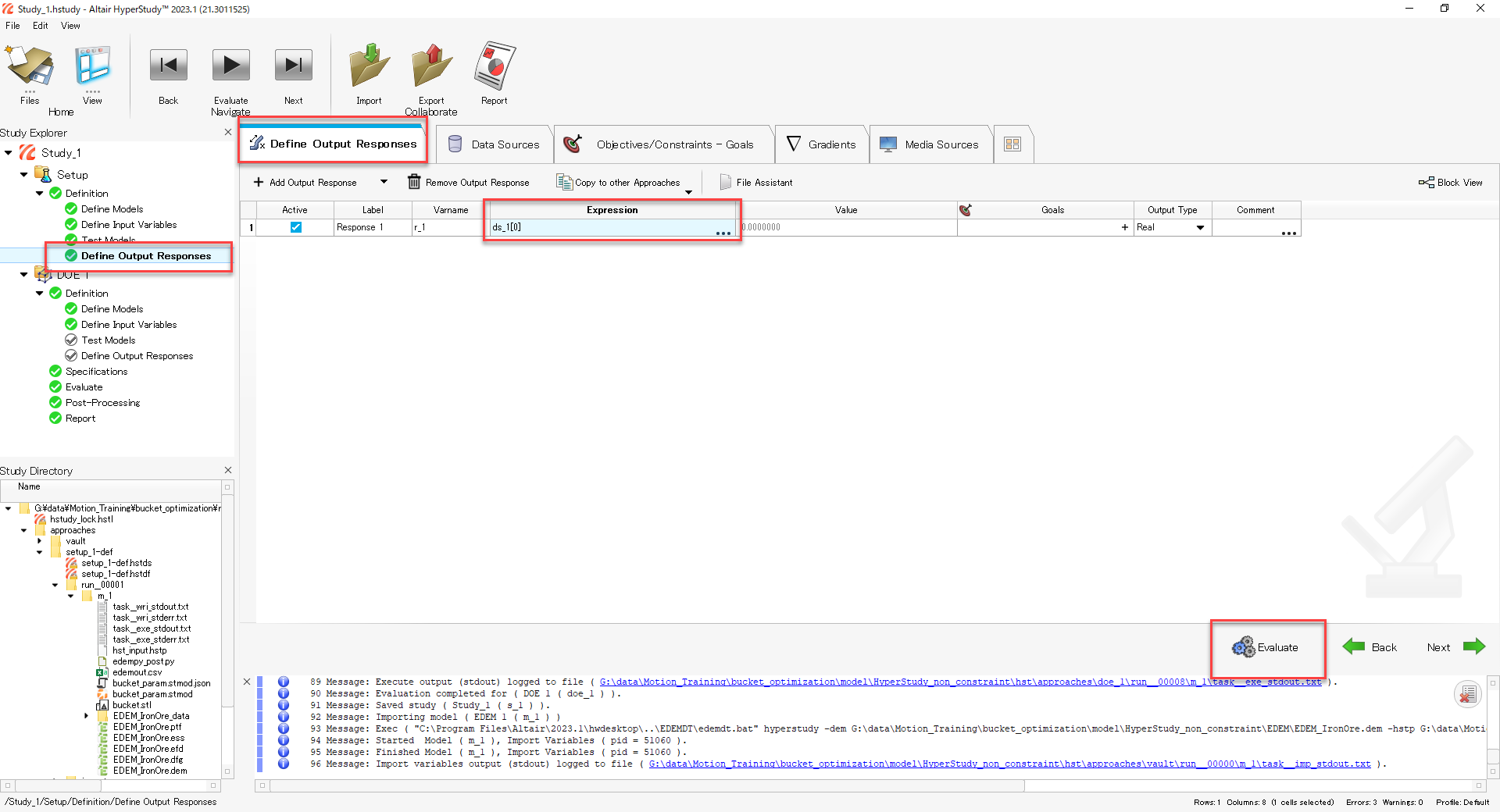Open the Output Type Real dropdown
Image resolution: width=1500 pixels, height=812 pixels.
coord(1200,227)
